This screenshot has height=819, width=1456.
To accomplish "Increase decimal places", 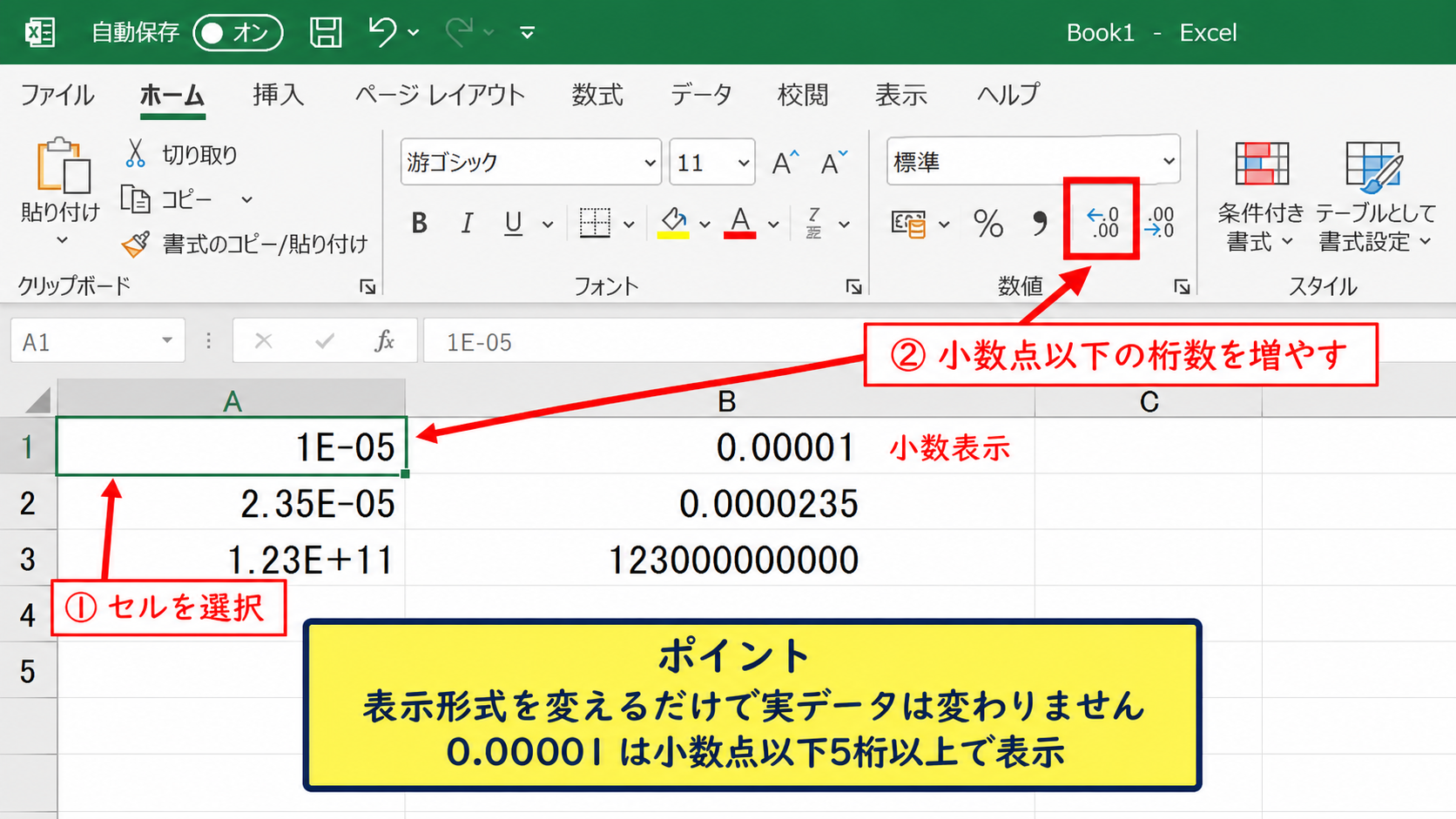I will pos(1102,223).
